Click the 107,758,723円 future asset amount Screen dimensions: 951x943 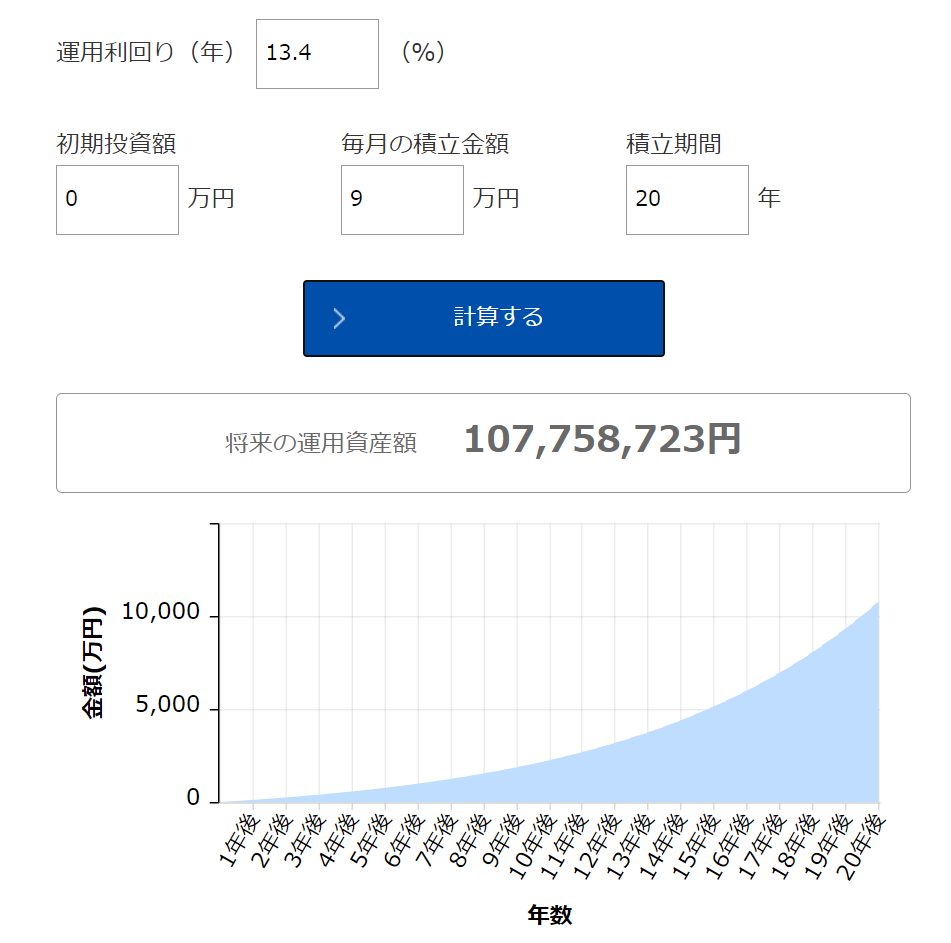point(602,439)
